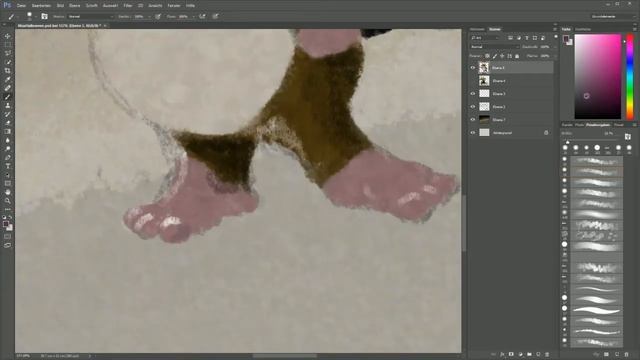Select the Zoom tool
640x360 pixels.
point(7,201)
